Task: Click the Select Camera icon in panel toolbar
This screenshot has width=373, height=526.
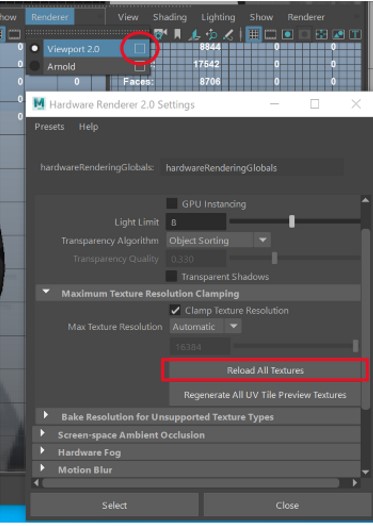Action: [160, 34]
